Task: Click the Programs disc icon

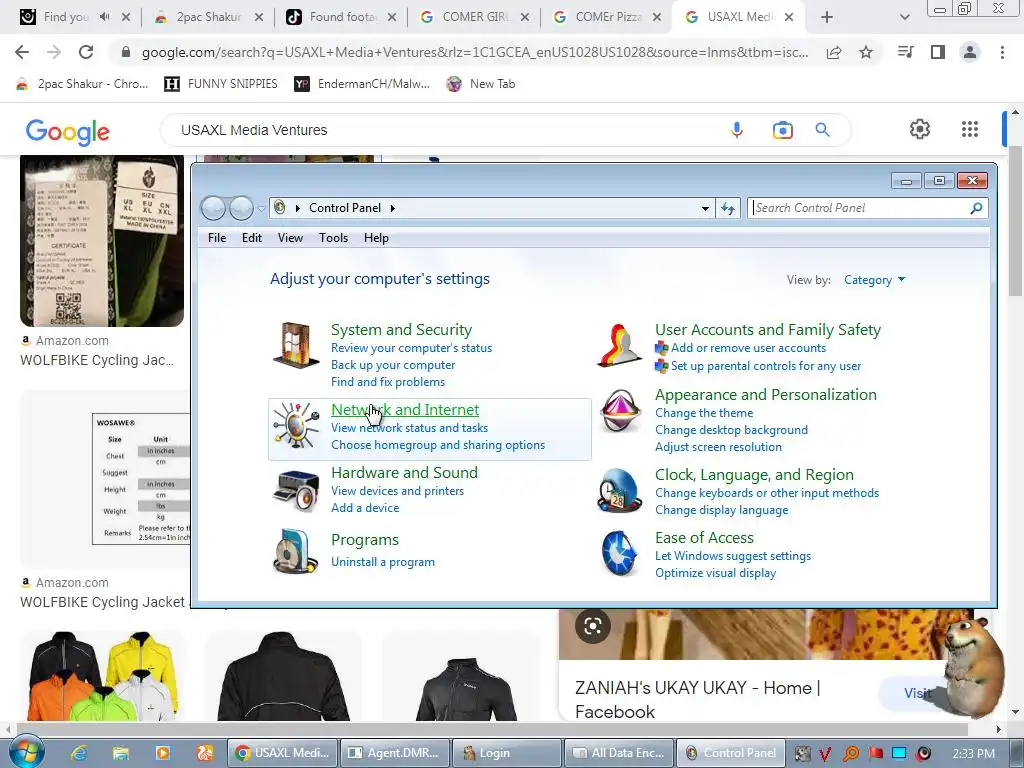Action: (x=295, y=551)
